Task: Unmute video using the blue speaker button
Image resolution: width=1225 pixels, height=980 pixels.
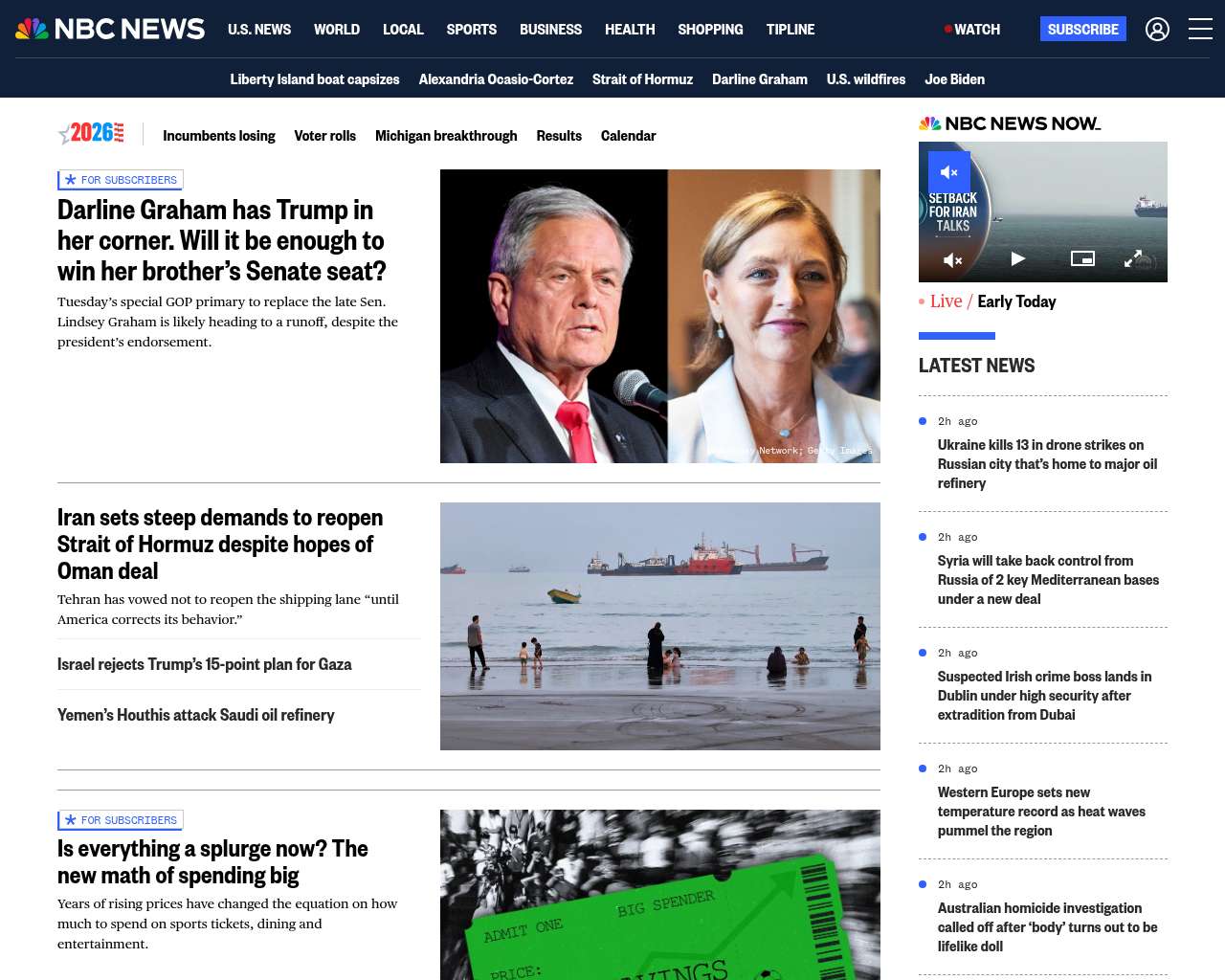Action: [x=949, y=172]
